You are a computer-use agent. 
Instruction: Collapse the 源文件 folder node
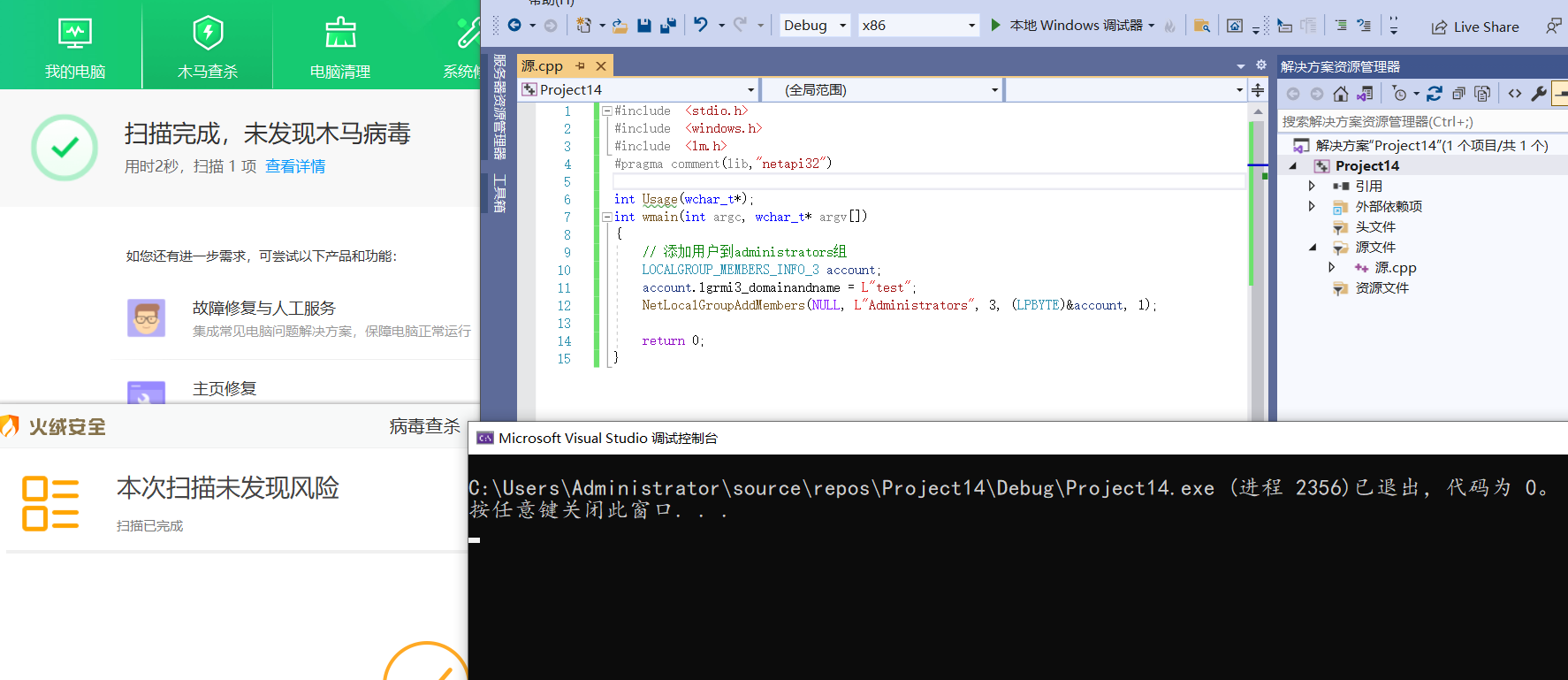coord(1313,247)
